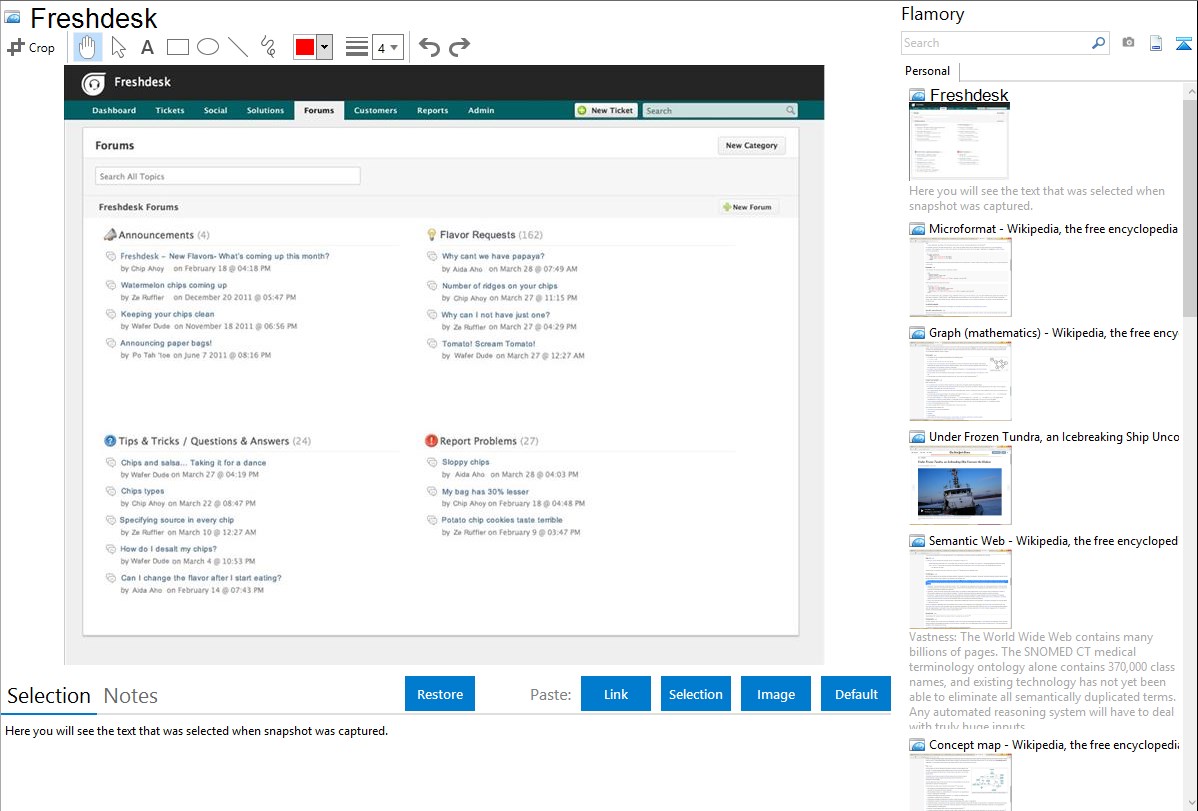Viewport: 1198px width, 811px height.
Task: Redo the last annotation
Action: [x=459, y=47]
